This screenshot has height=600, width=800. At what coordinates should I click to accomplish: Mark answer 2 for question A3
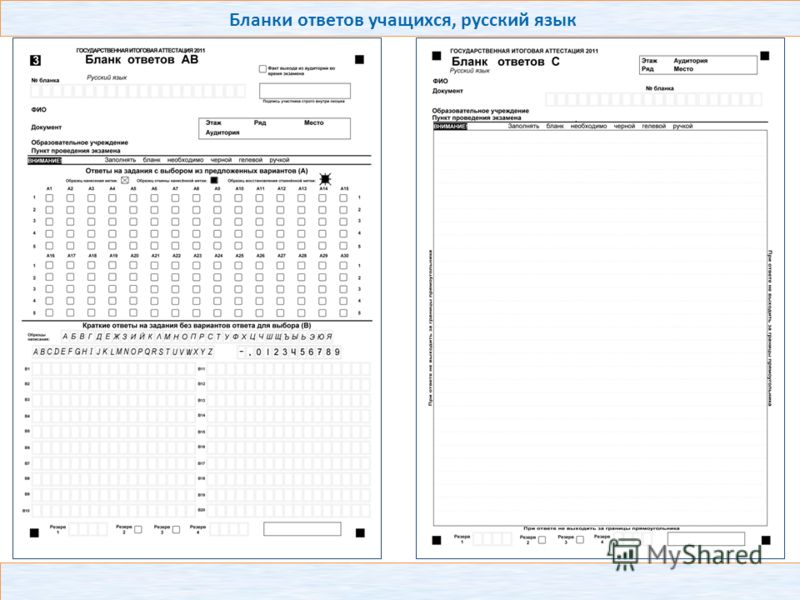(91, 210)
